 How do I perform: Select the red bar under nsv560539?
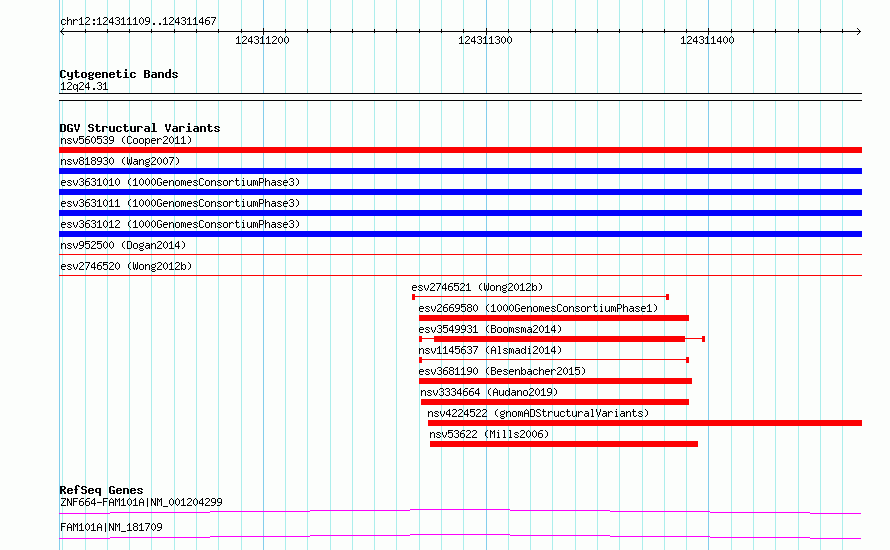[460, 150]
